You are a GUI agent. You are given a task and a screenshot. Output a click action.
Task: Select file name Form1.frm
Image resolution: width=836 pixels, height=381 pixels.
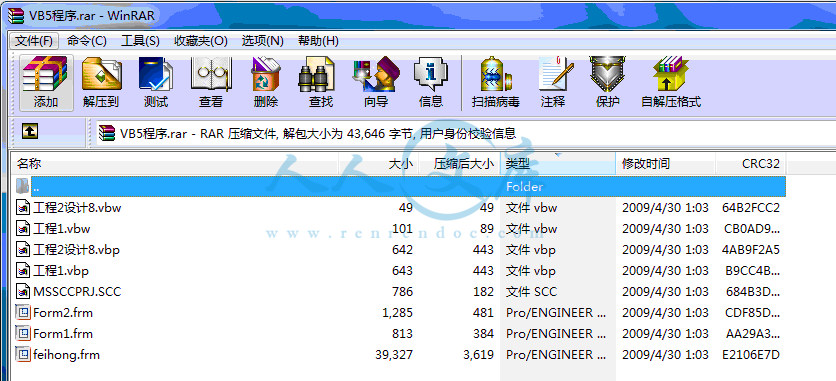[63, 334]
